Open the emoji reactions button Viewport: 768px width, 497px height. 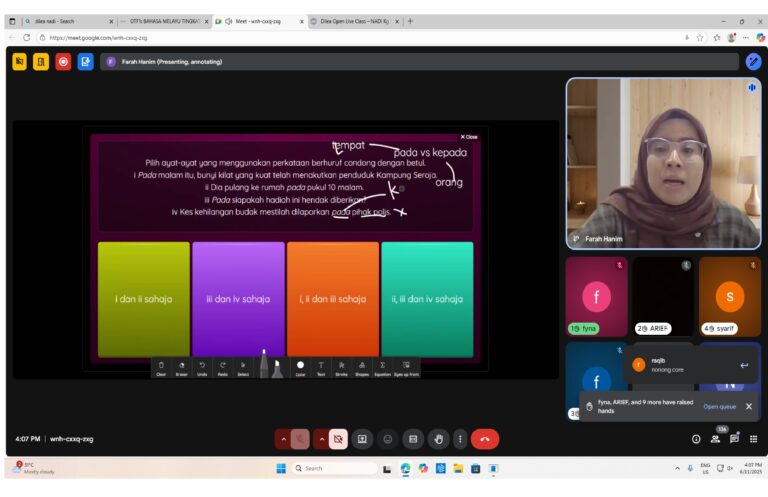point(387,439)
